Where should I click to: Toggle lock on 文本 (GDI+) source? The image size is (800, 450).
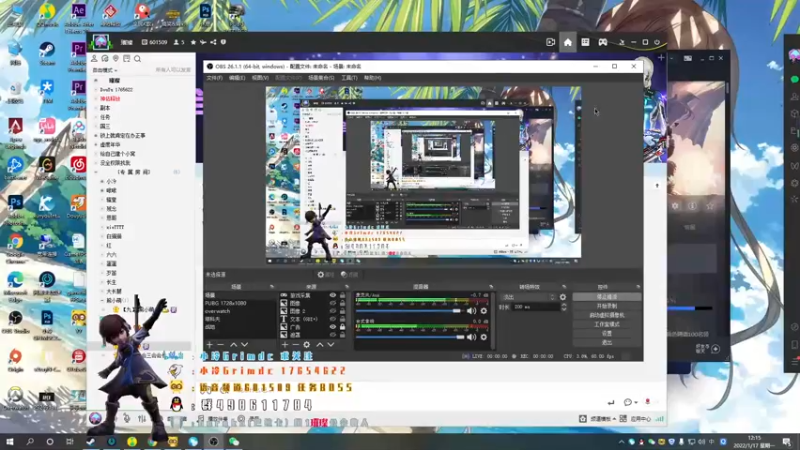342,319
